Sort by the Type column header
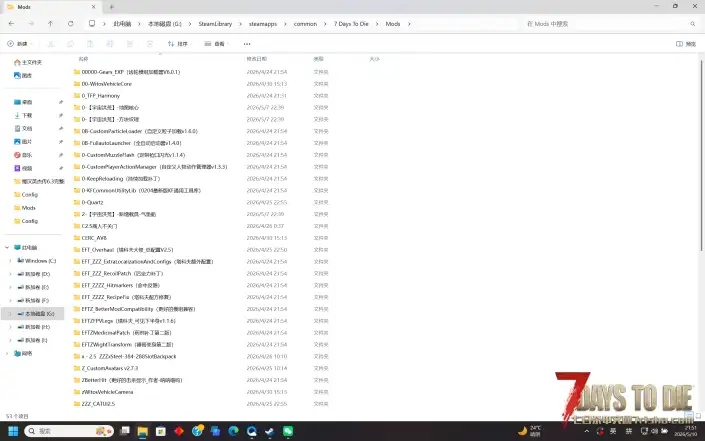Viewport: 705px width, 441px height. coord(318,59)
